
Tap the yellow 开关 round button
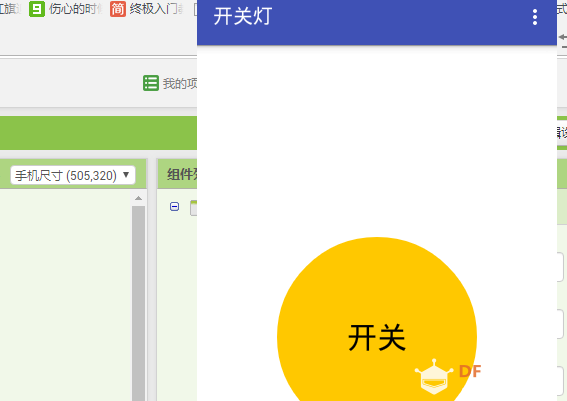tap(377, 319)
